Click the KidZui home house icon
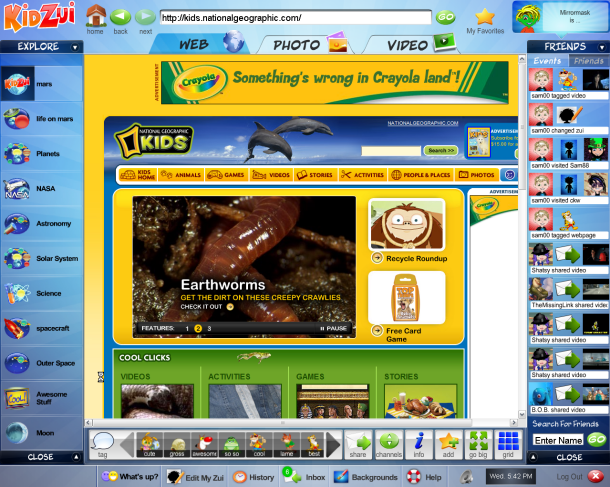610x487 pixels. [96, 16]
